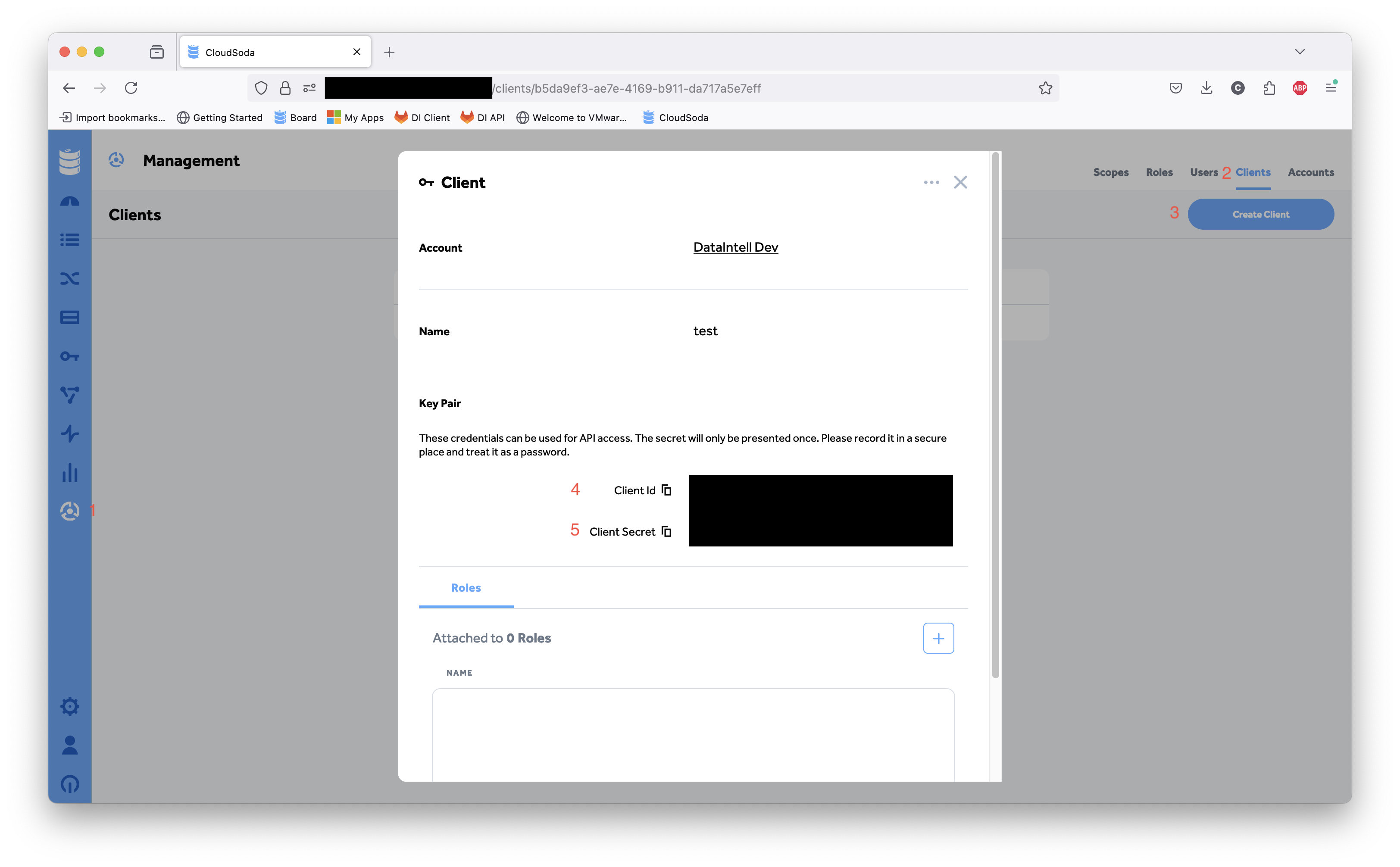The height and width of the screenshot is (867, 1400).
Task: Open the Board bookmark
Action: click(x=295, y=118)
